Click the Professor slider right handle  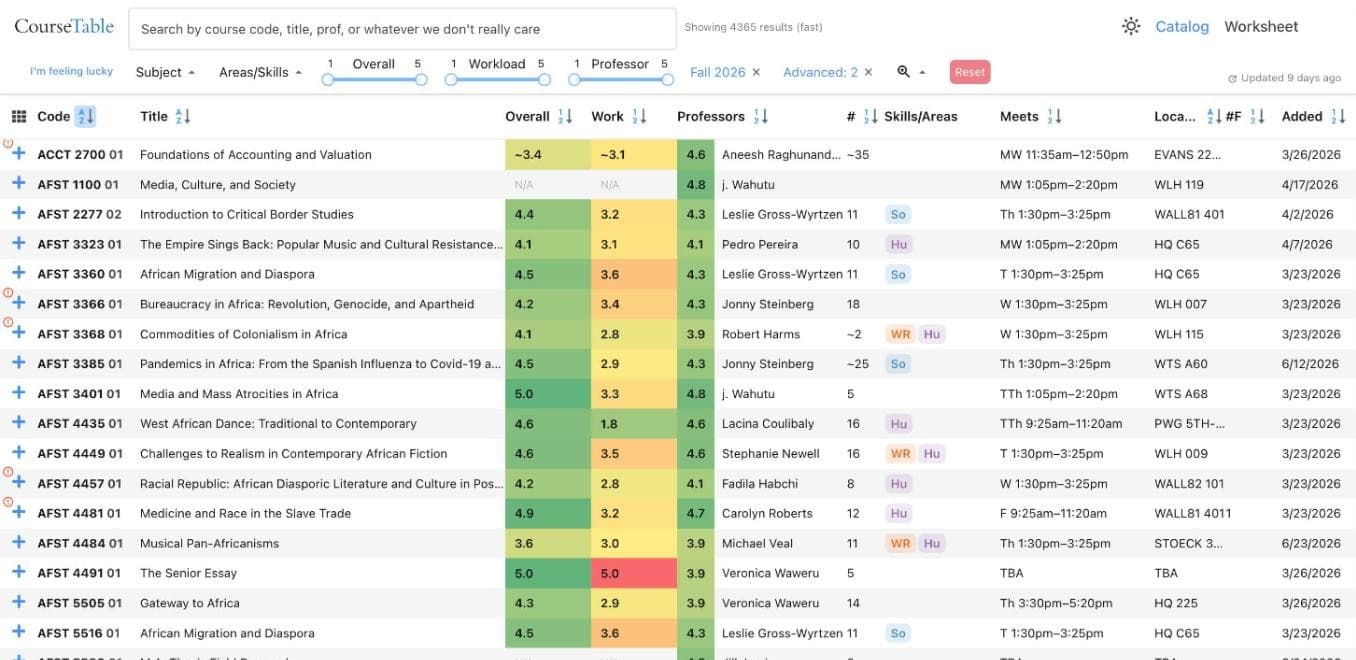click(x=667, y=79)
